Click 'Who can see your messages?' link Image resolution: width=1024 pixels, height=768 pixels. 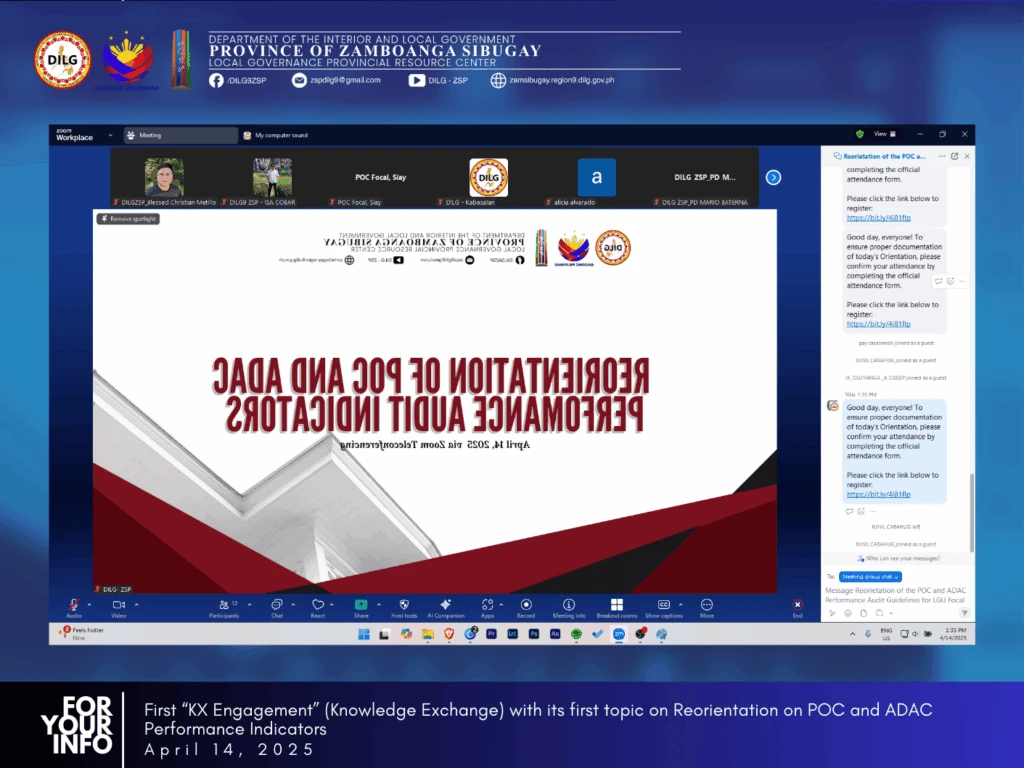tap(899, 558)
